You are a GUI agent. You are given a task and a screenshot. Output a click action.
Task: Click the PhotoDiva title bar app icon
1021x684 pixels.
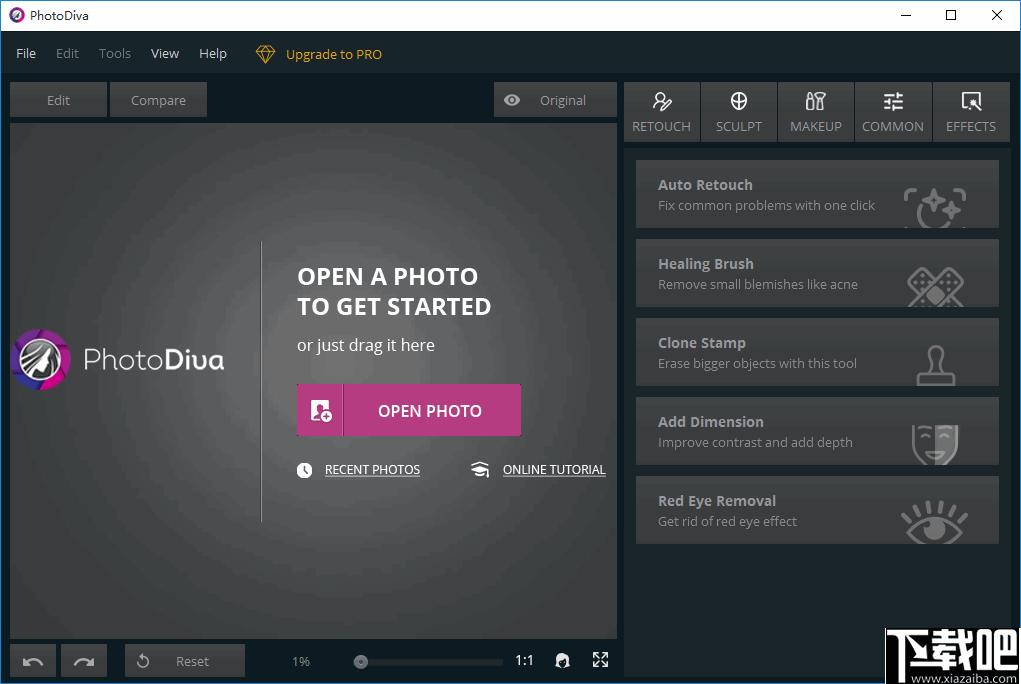click(17, 15)
